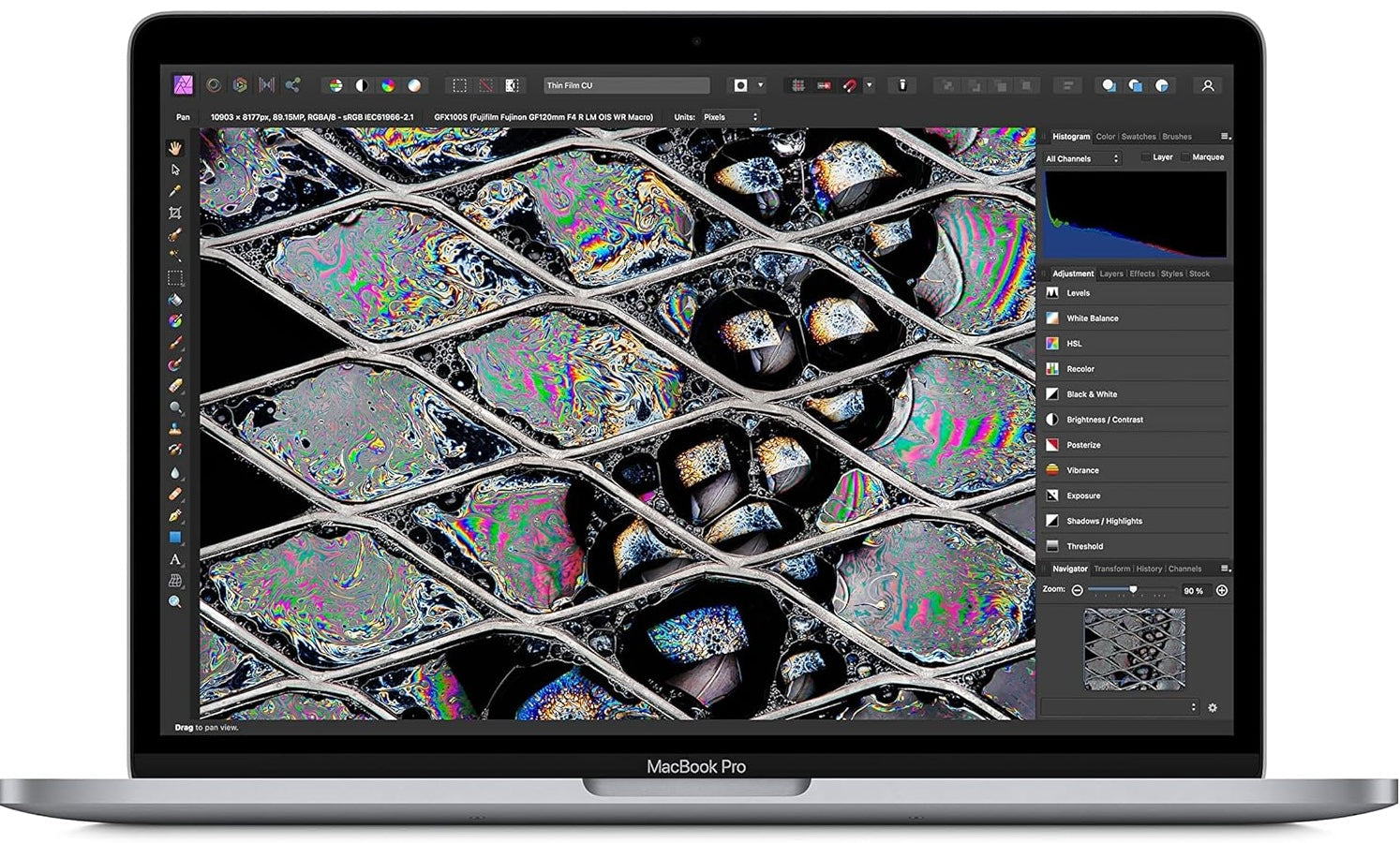This screenshot has height=843, width=1400.
Task: Apply the White Balance adjustment
Action: (x=1093, y=318)
